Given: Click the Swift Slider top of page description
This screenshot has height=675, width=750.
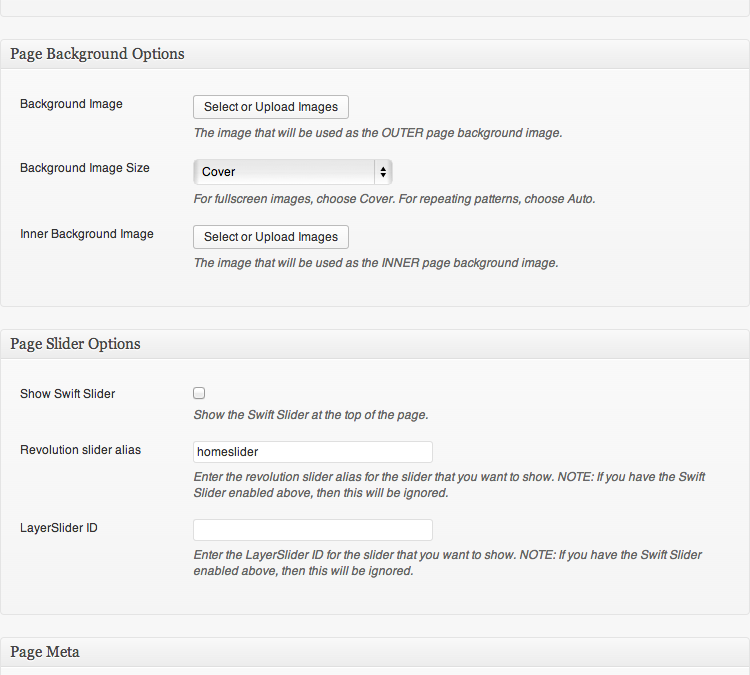Looking at the screenshot, I should pyautogui.click(x=311, y=415).
